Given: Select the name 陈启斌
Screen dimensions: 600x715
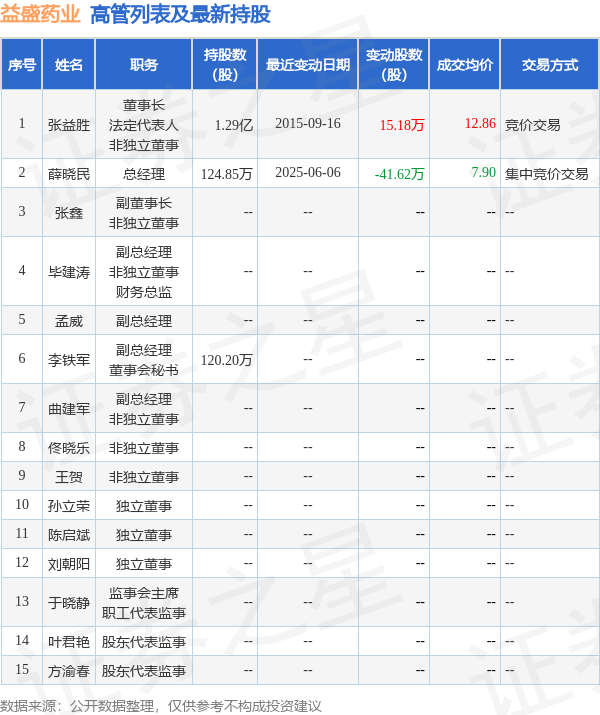Looking at the screenshot, I should pyautogui.click(x=69, y=535).
